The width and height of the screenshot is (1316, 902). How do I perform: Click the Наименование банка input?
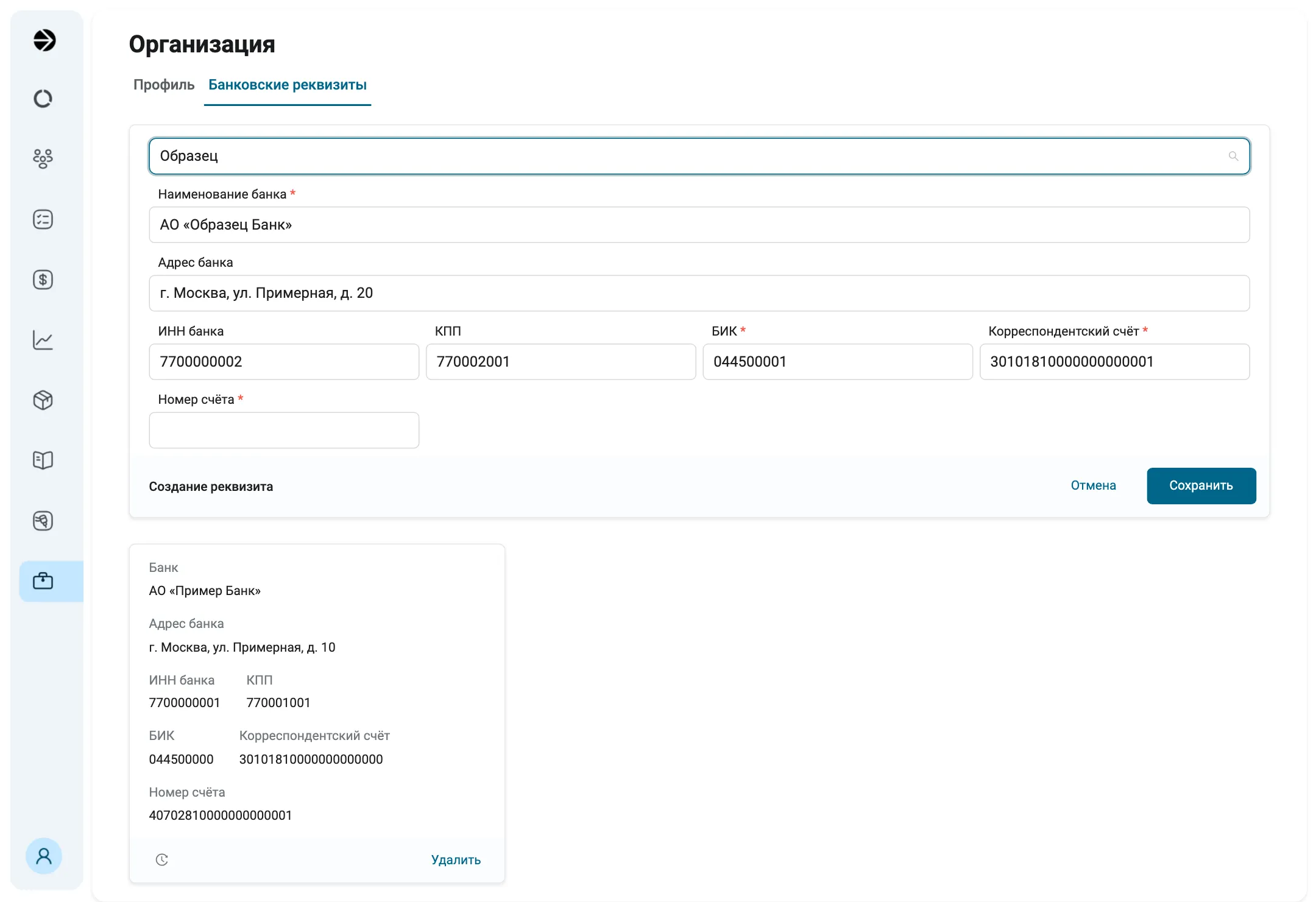point(699,225)
